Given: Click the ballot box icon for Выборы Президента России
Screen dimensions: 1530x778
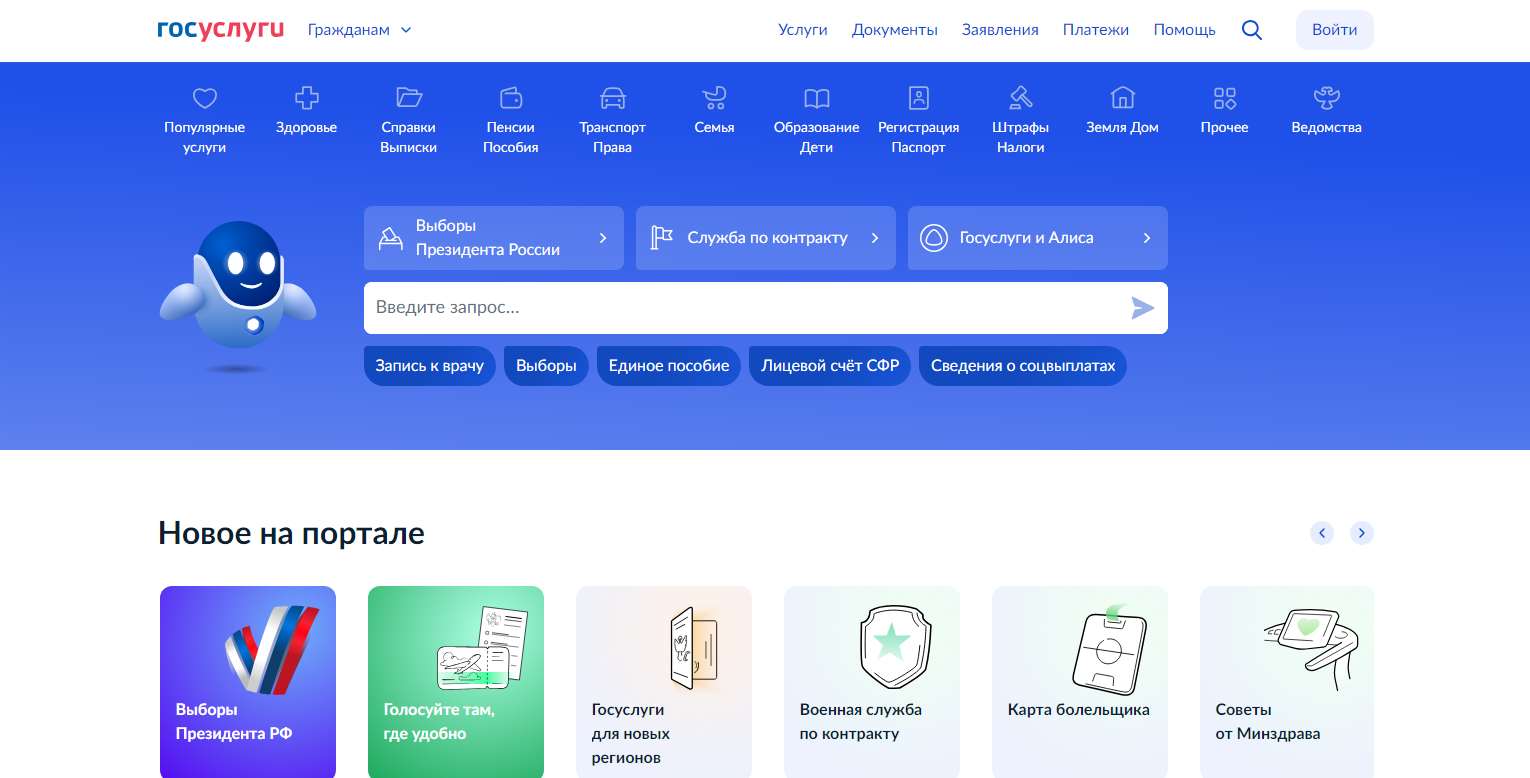Looking at the screenshot, I should (390, 238).
